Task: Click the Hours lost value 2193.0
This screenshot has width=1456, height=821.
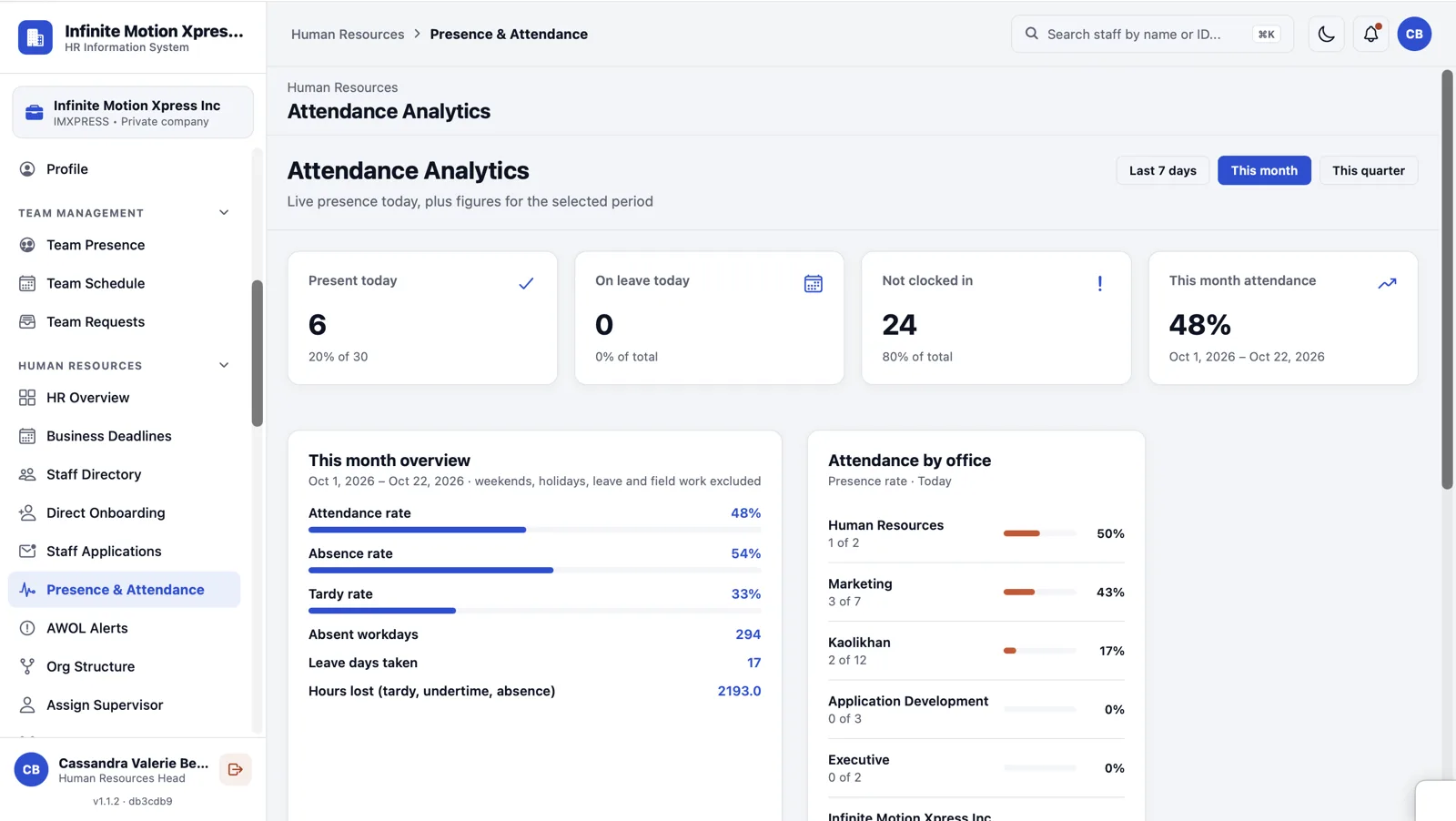Action: 739,691
